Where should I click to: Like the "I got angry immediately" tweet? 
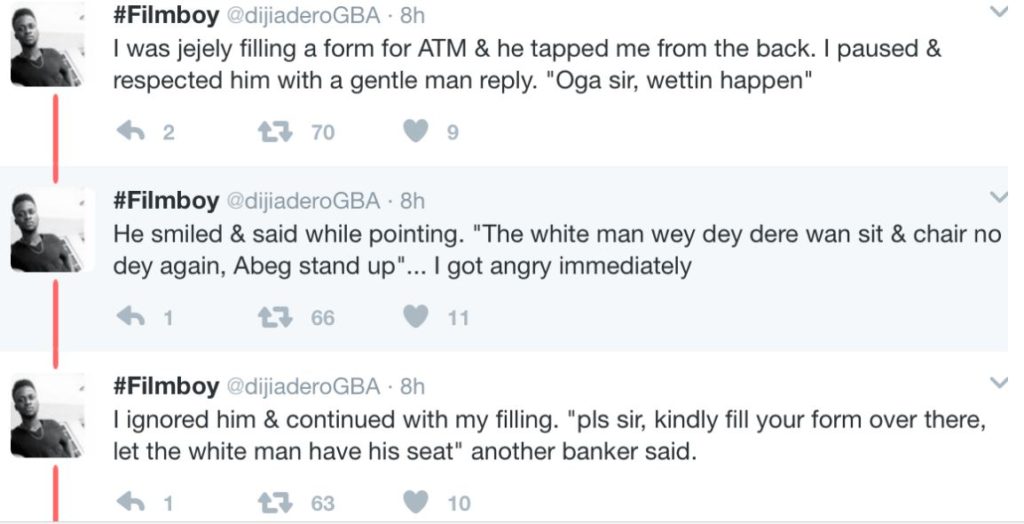coord(417,317)
